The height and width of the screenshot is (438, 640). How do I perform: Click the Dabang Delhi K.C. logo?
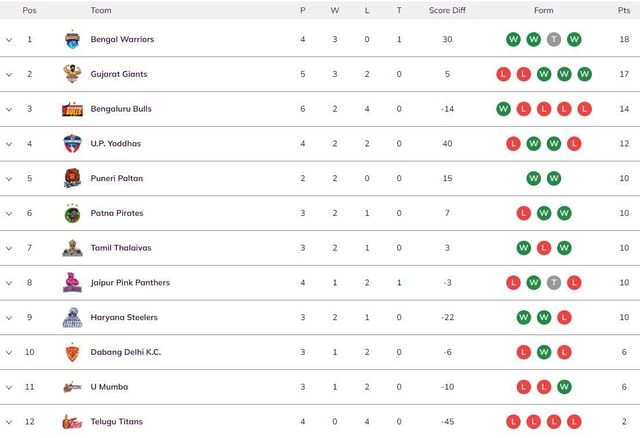72,352
